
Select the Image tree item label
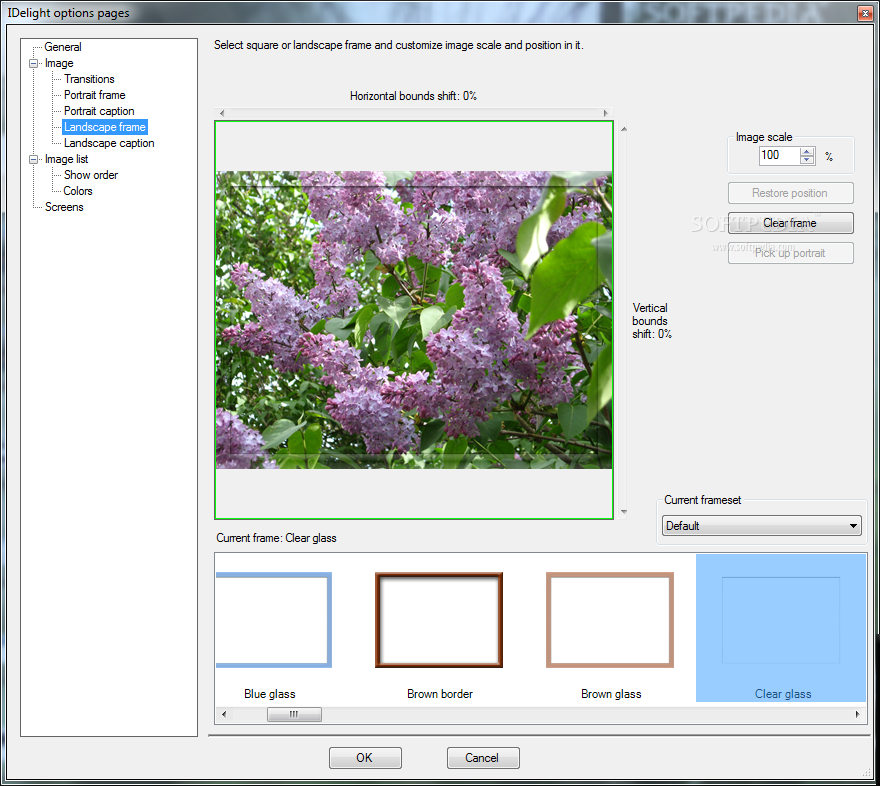point(59,63)
